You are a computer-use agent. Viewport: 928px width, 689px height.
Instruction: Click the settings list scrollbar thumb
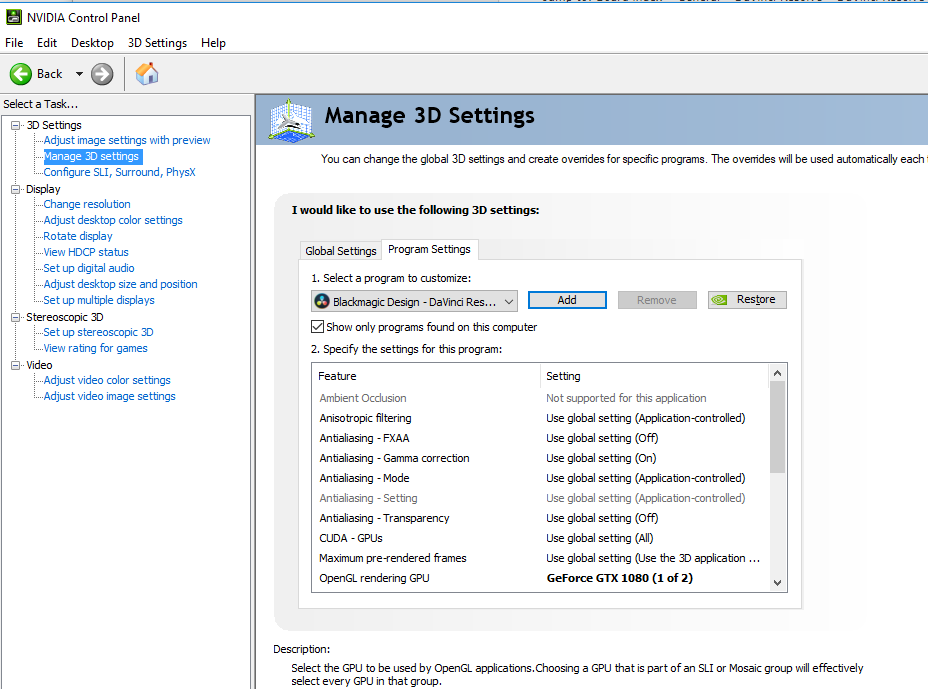(778, 427)
